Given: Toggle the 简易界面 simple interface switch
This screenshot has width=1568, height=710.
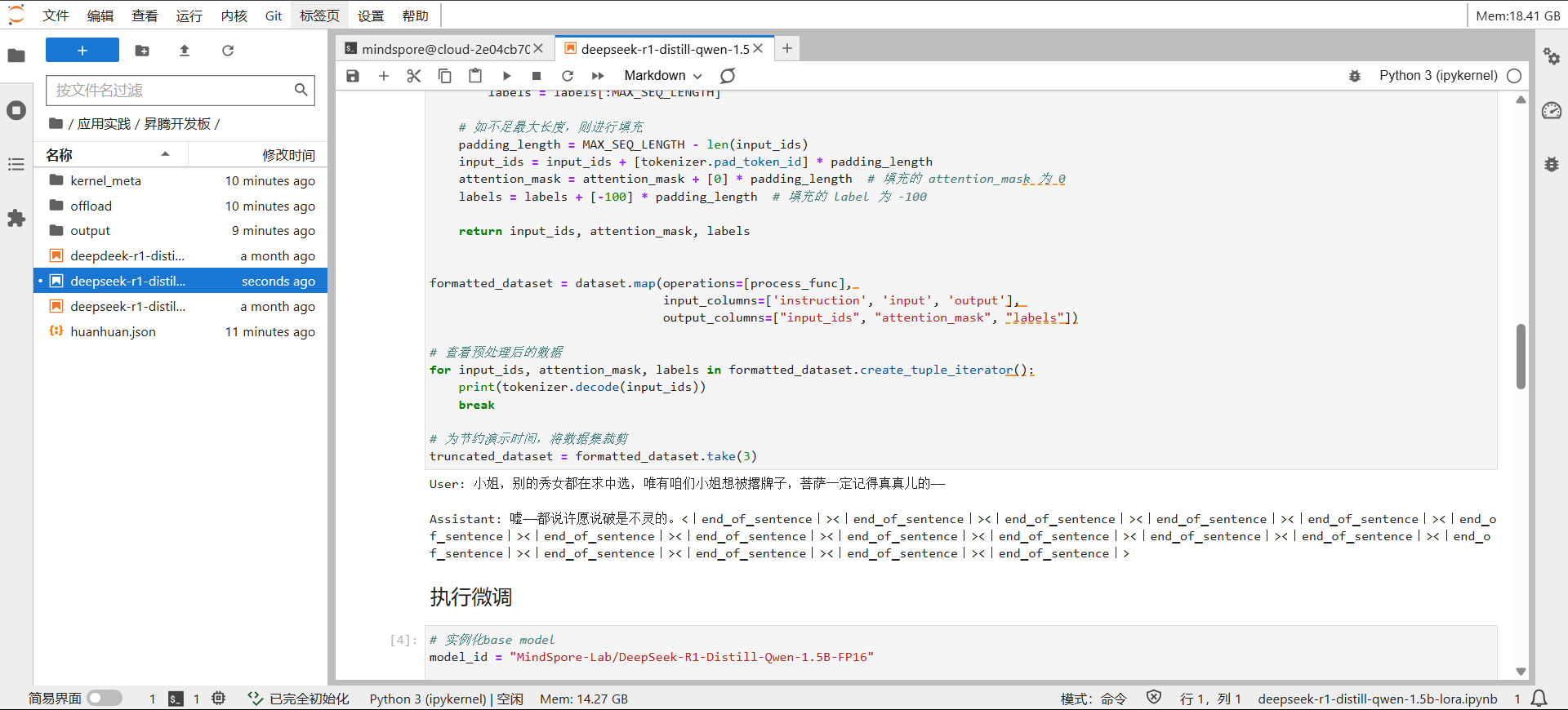Looking at the screenshot, I should tap(105, 699).
